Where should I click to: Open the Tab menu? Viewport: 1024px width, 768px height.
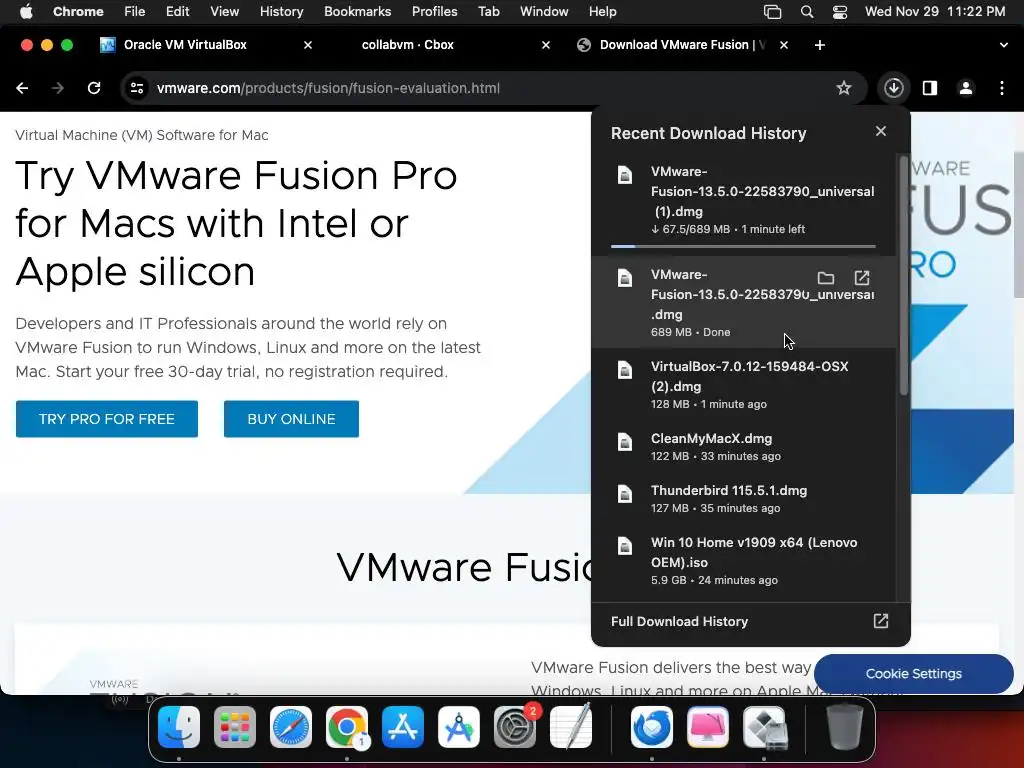point(488,12)
